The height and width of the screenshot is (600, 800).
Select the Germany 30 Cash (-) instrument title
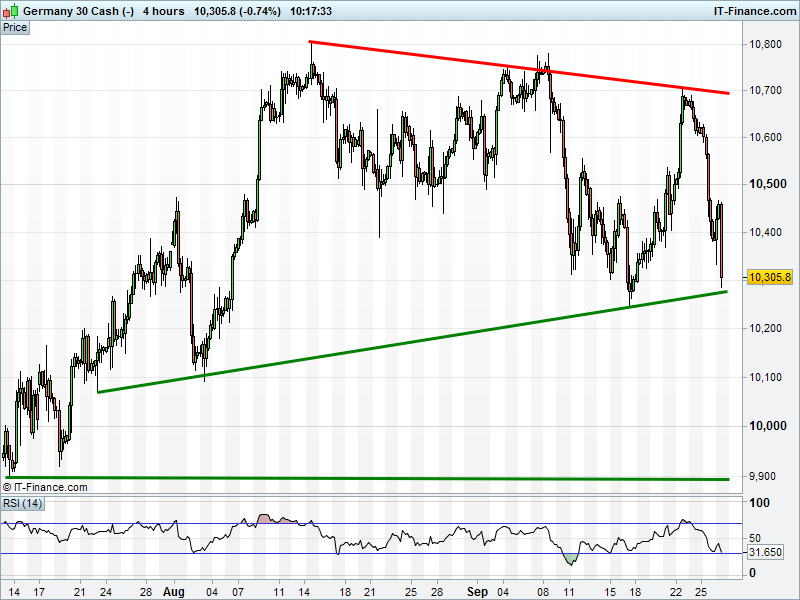point(79,11)
